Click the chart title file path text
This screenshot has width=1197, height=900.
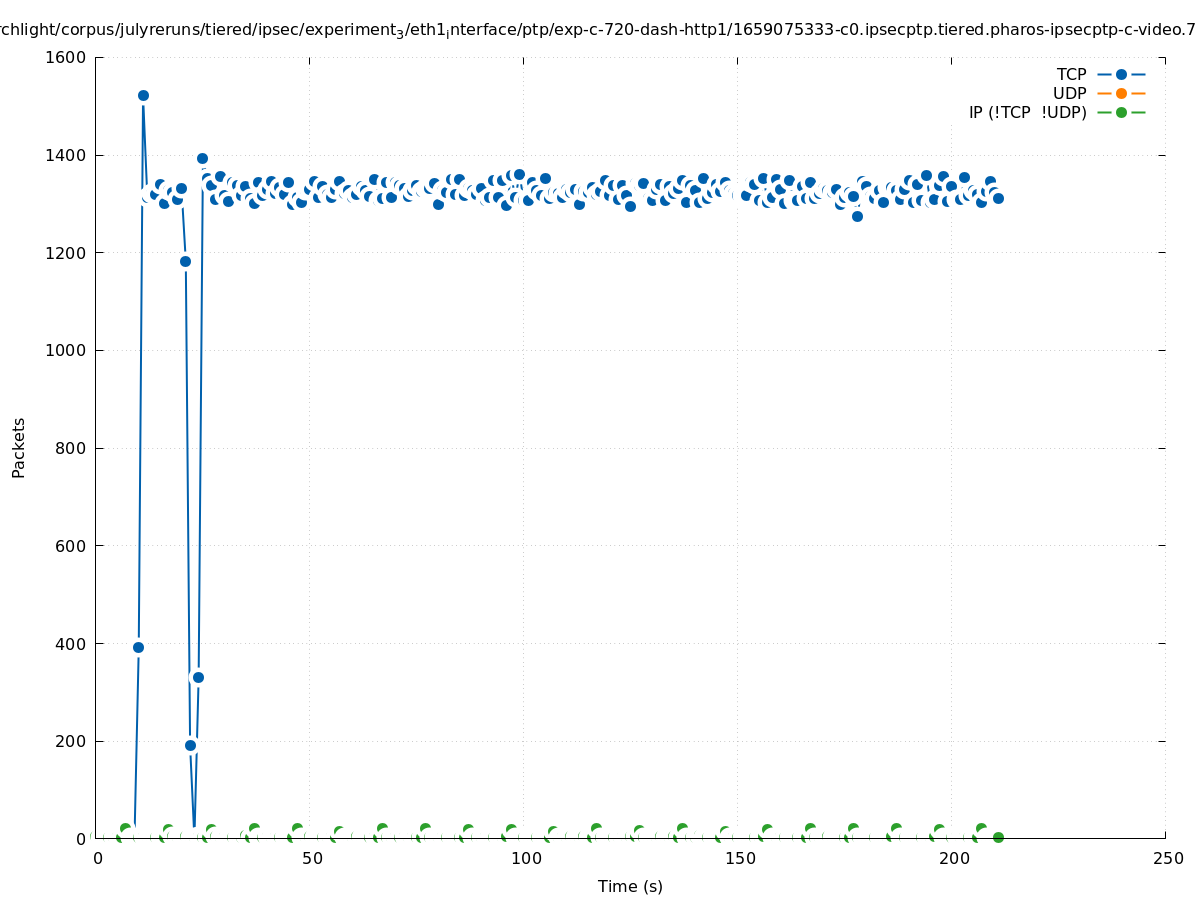coord(598,30)
